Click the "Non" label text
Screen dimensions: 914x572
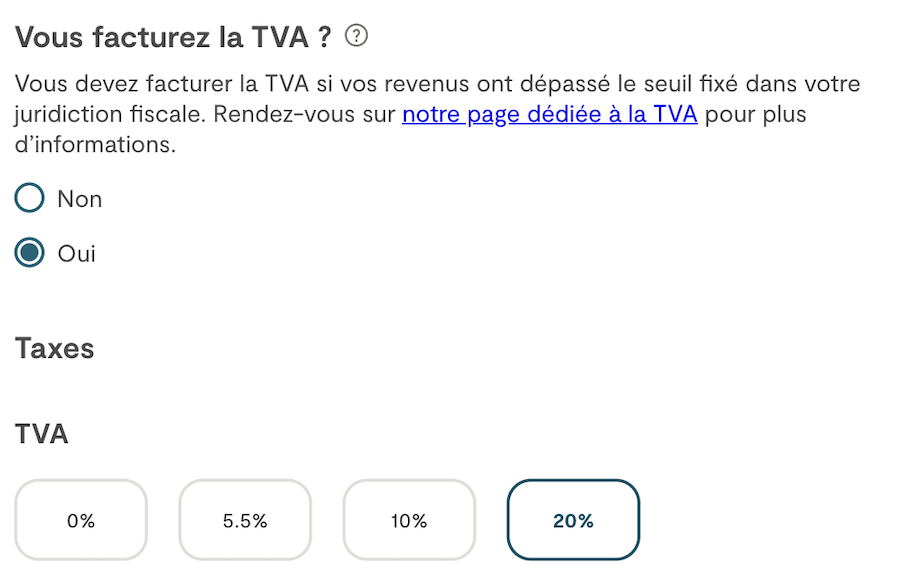point(80,199)
